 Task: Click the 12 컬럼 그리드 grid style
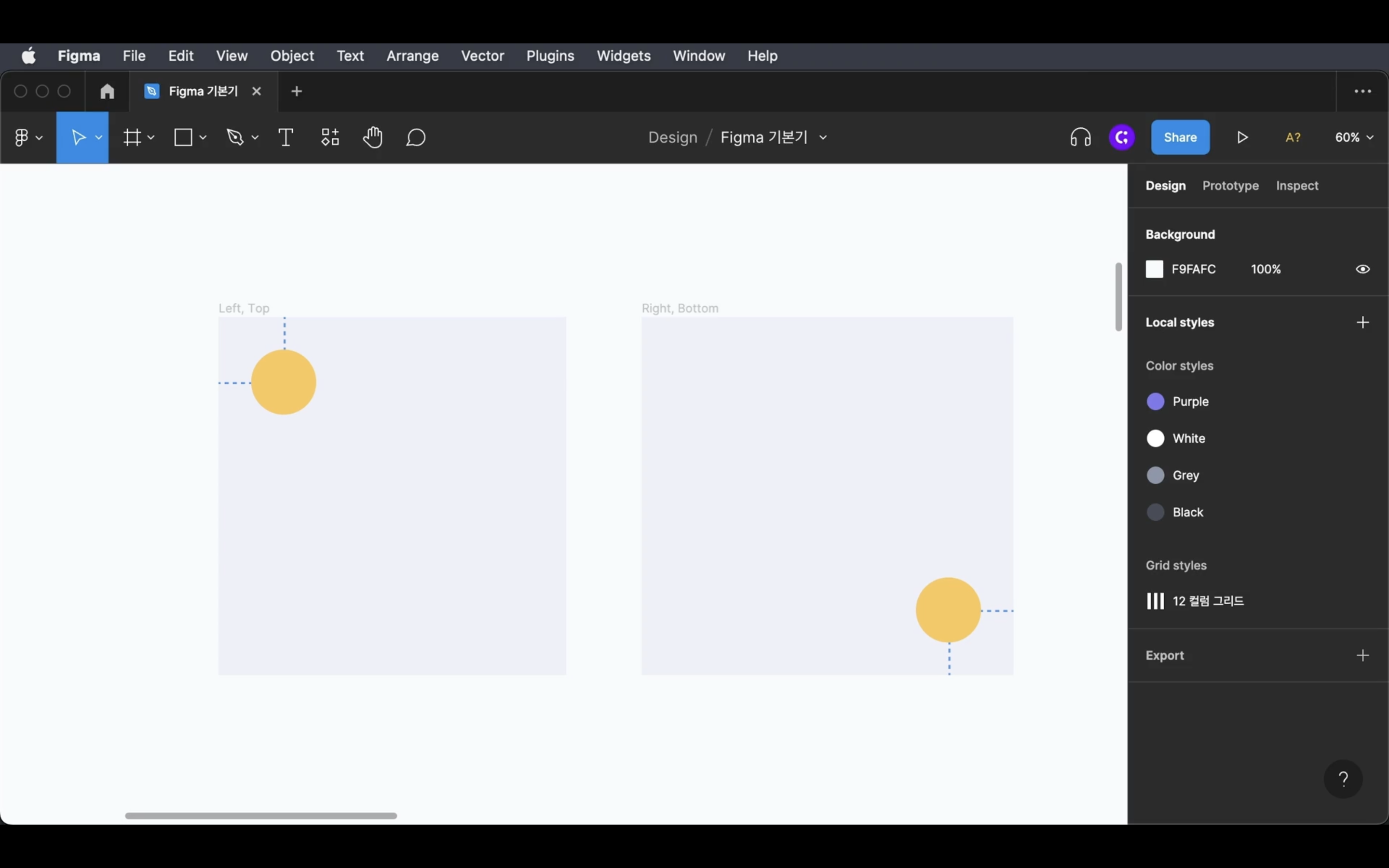pyautogui.click(x=1207, y=601)
